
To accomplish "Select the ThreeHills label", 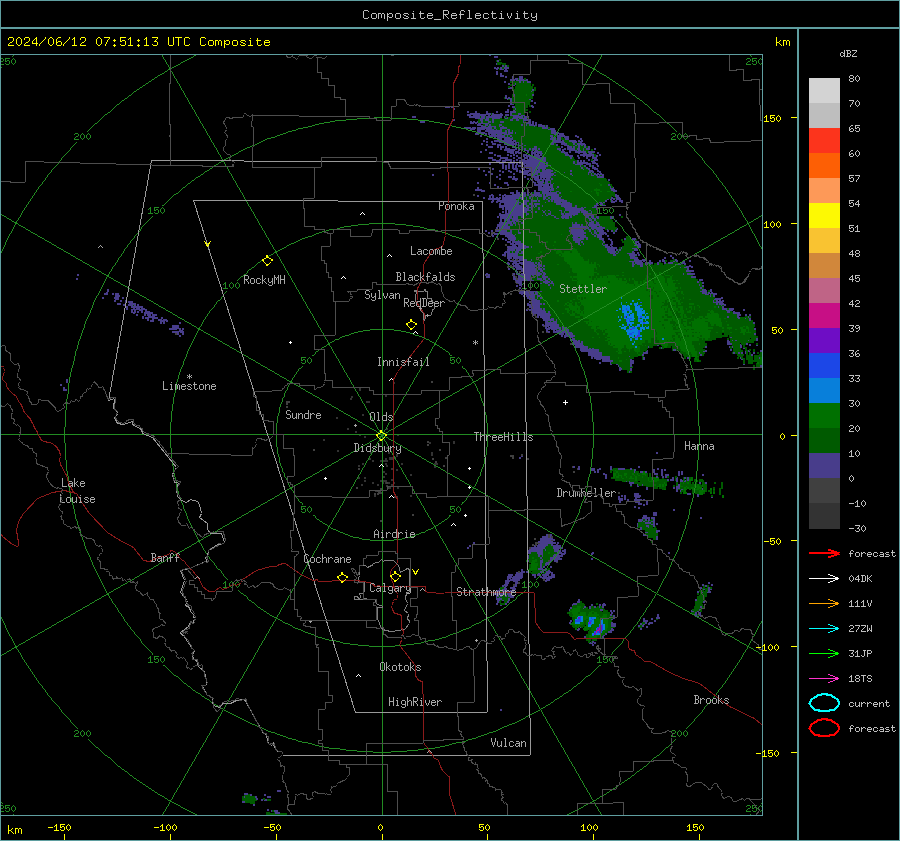I will (x=503, y=437).
